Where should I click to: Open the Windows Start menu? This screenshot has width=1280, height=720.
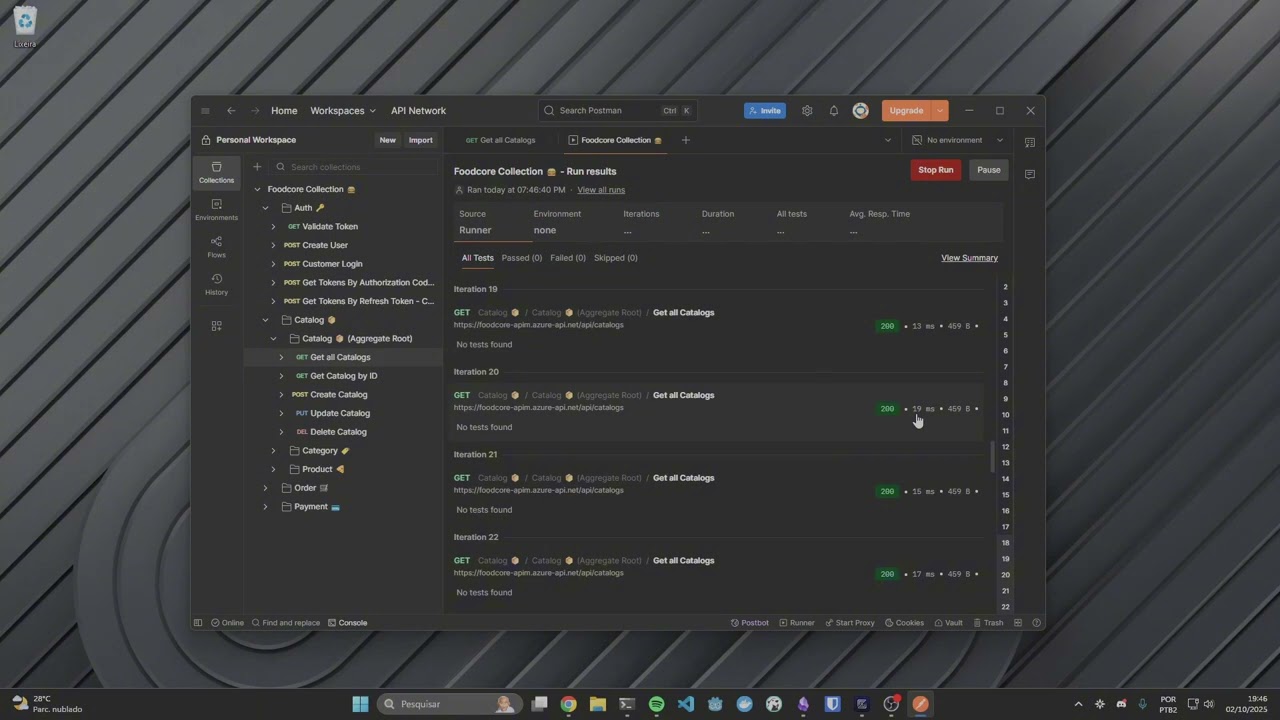pyautogui.click(x=360, y=704)
